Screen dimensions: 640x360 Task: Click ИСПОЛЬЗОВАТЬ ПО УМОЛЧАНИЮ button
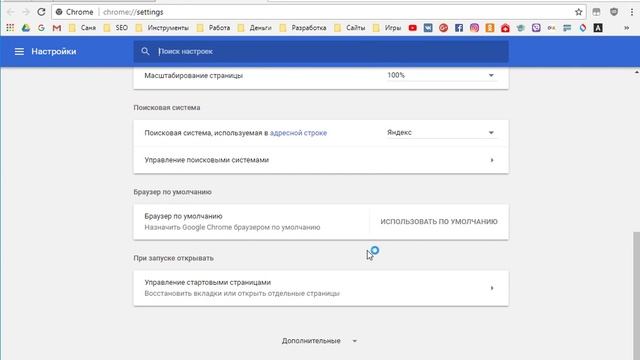(439, 221)
